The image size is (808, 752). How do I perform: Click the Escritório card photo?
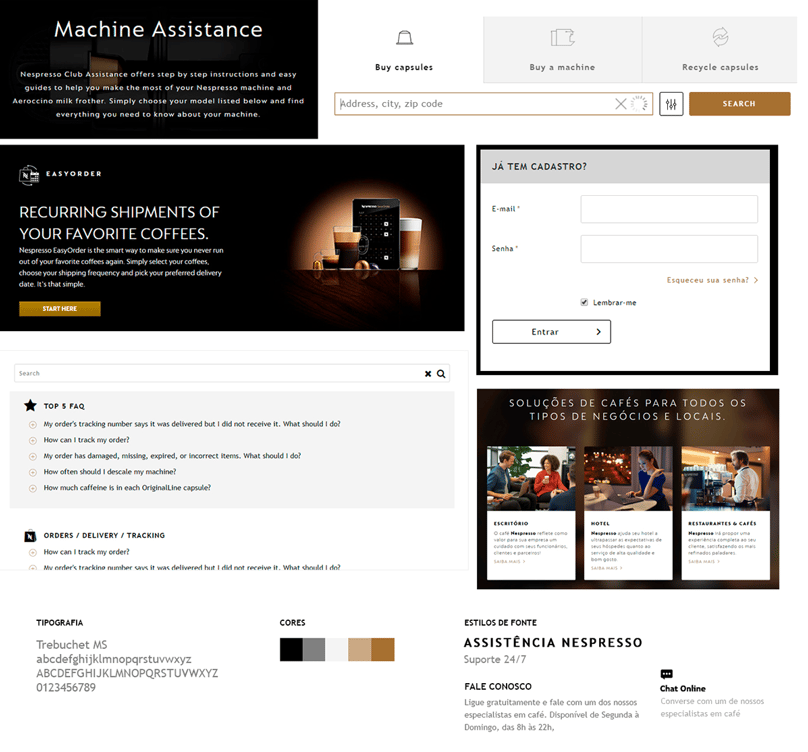click(x=531, y=478)
